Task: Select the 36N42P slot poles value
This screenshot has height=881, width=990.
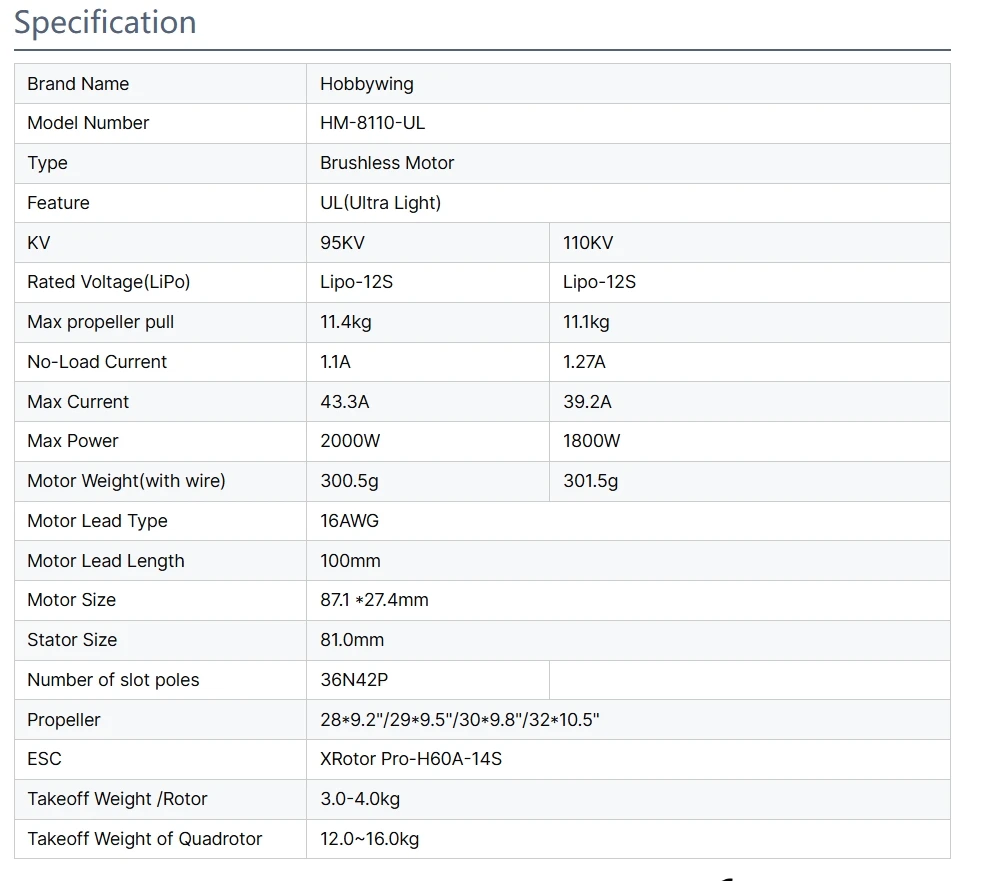Action: [x=354, y=680]
